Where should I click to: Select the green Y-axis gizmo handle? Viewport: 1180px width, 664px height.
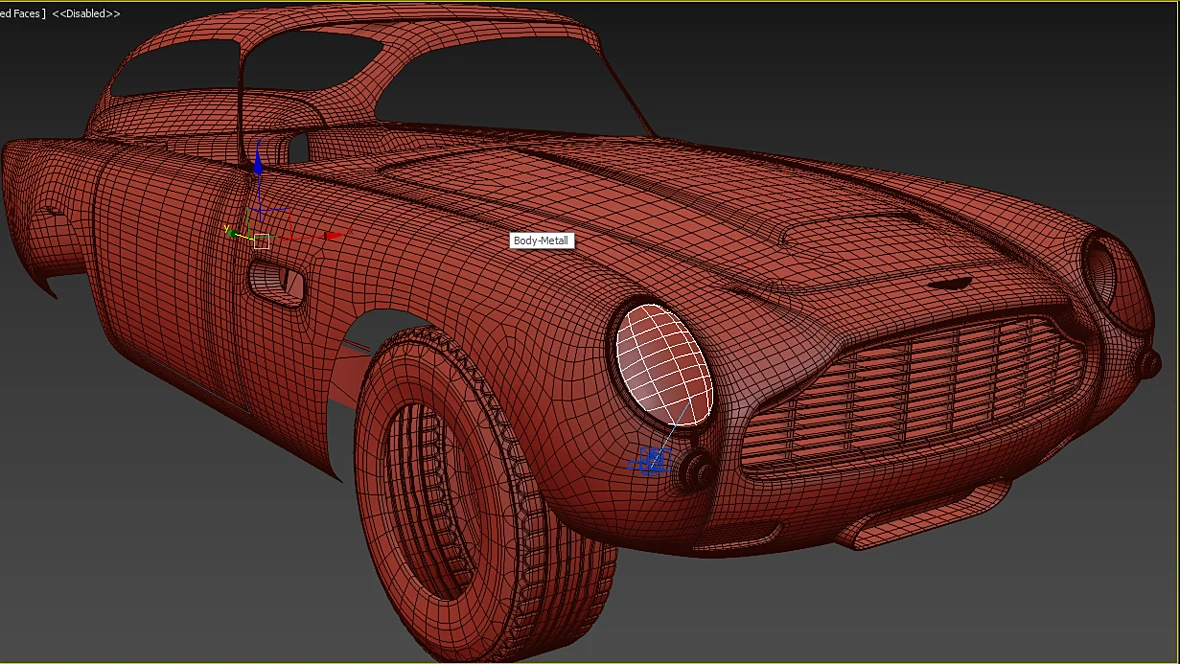(x=230, y=231)
